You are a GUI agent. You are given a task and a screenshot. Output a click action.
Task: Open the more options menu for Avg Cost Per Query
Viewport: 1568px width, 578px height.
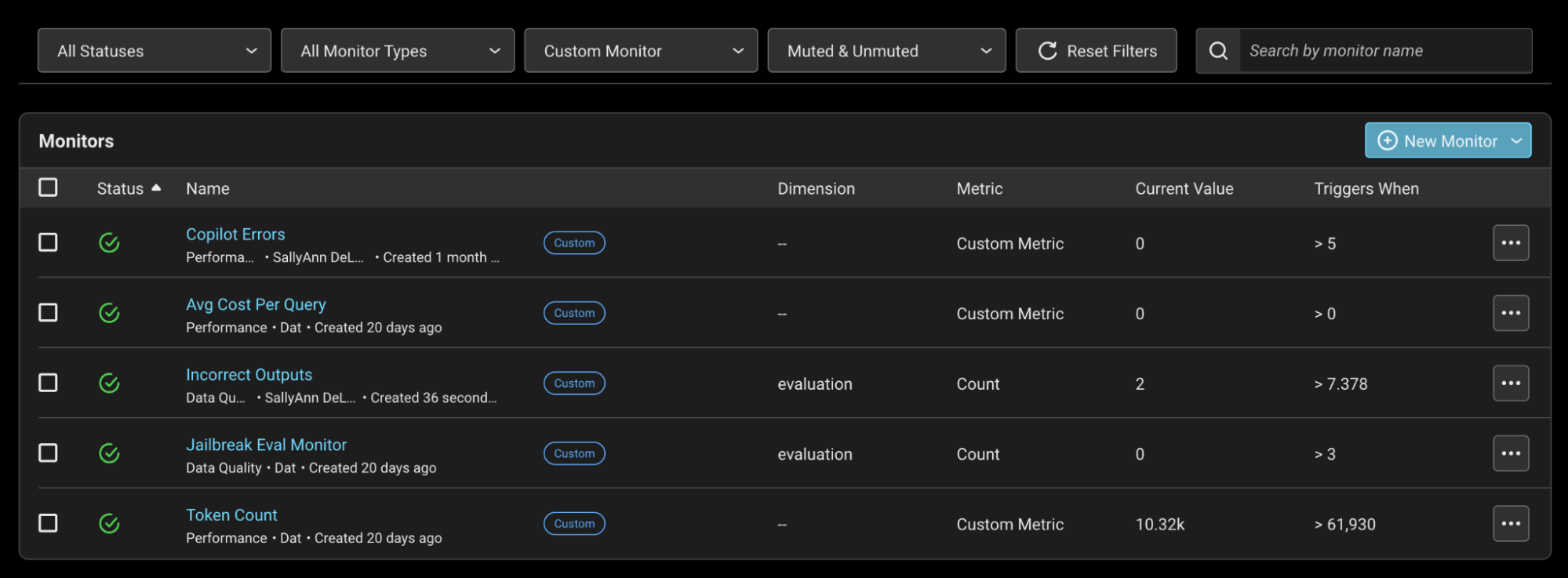1511,313
